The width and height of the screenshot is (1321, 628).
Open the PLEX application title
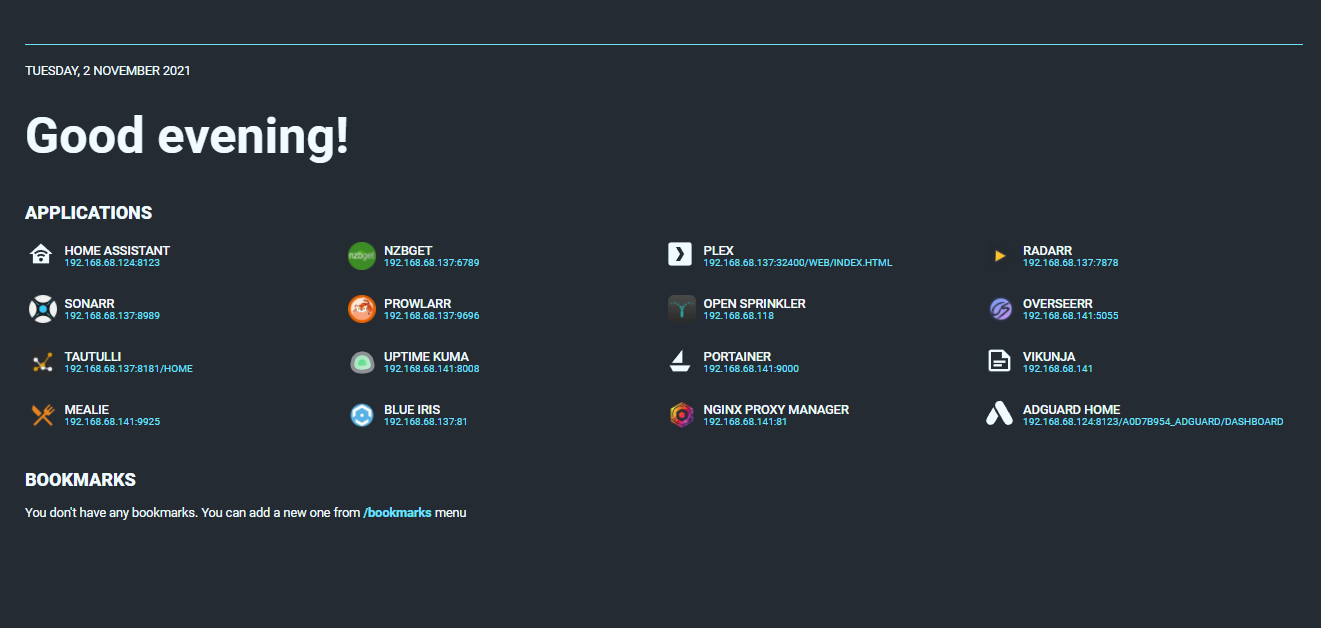[x=718, y=251]
